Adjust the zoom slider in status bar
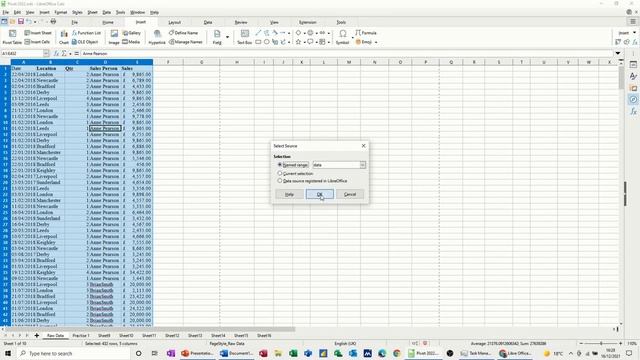 [601, 344]
